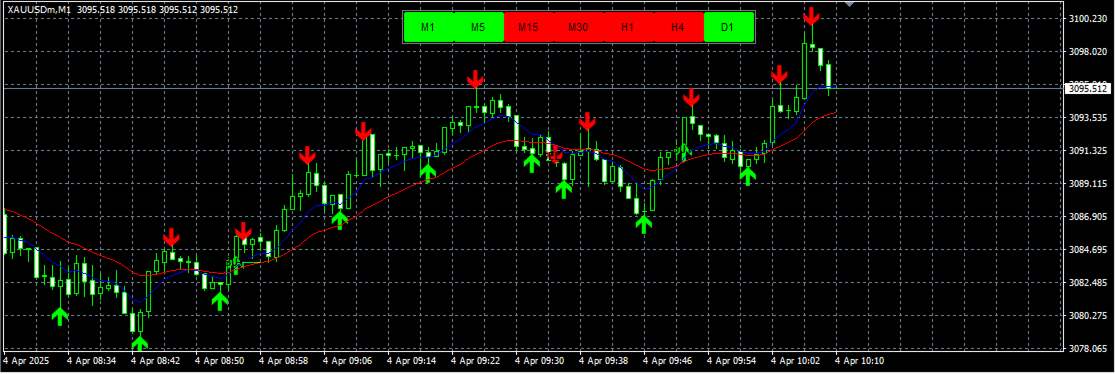Screen dimensions: 1115x374
Task: Switch to the M30 timeframe
Action: (577, 28)
